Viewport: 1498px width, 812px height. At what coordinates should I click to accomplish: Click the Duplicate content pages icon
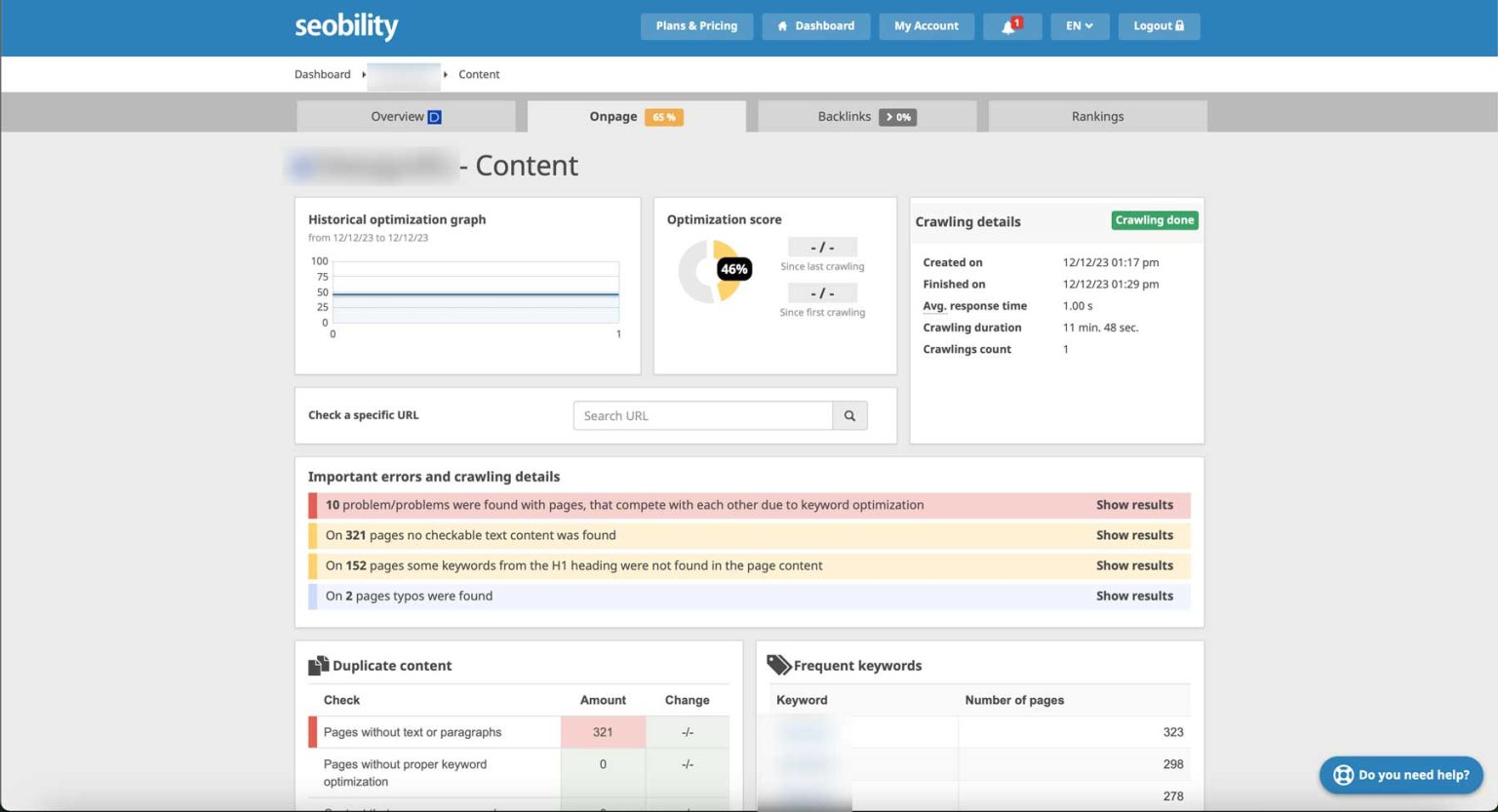pos(318,664)
